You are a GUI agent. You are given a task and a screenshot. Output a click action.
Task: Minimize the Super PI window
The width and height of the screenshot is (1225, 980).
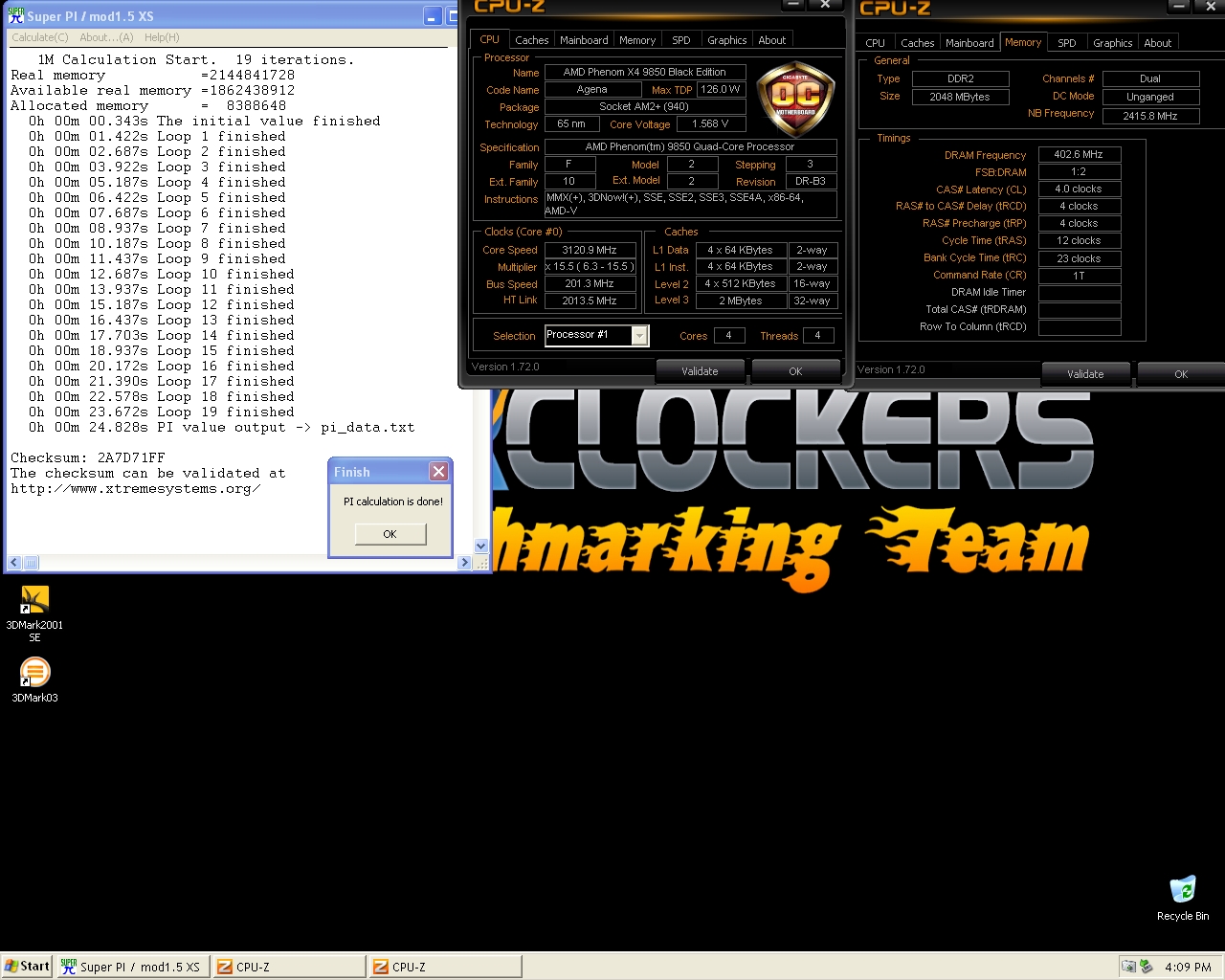tap(432, 16)
